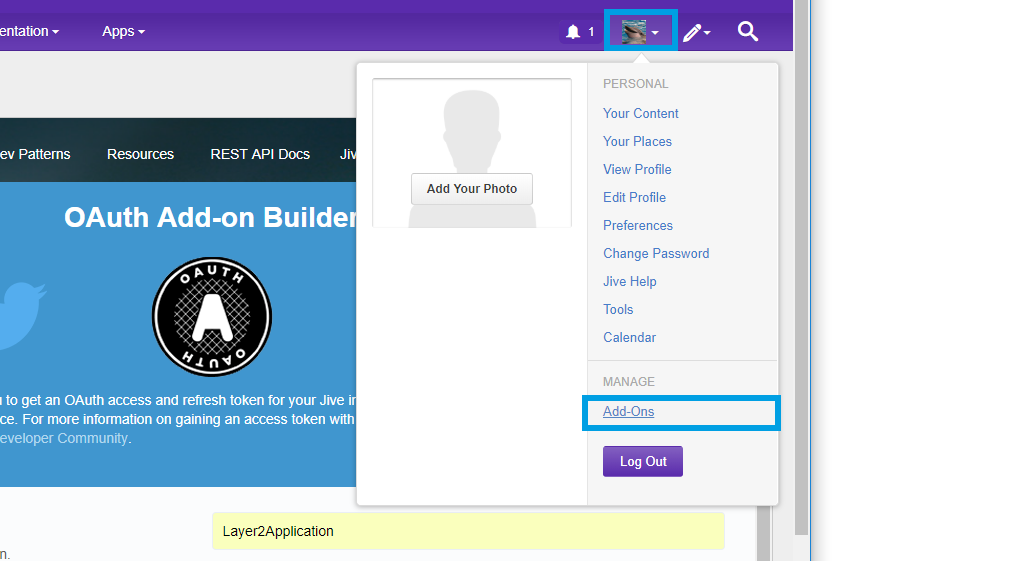
Task: Select Edit Profile in menu
Action: point(634,197)
